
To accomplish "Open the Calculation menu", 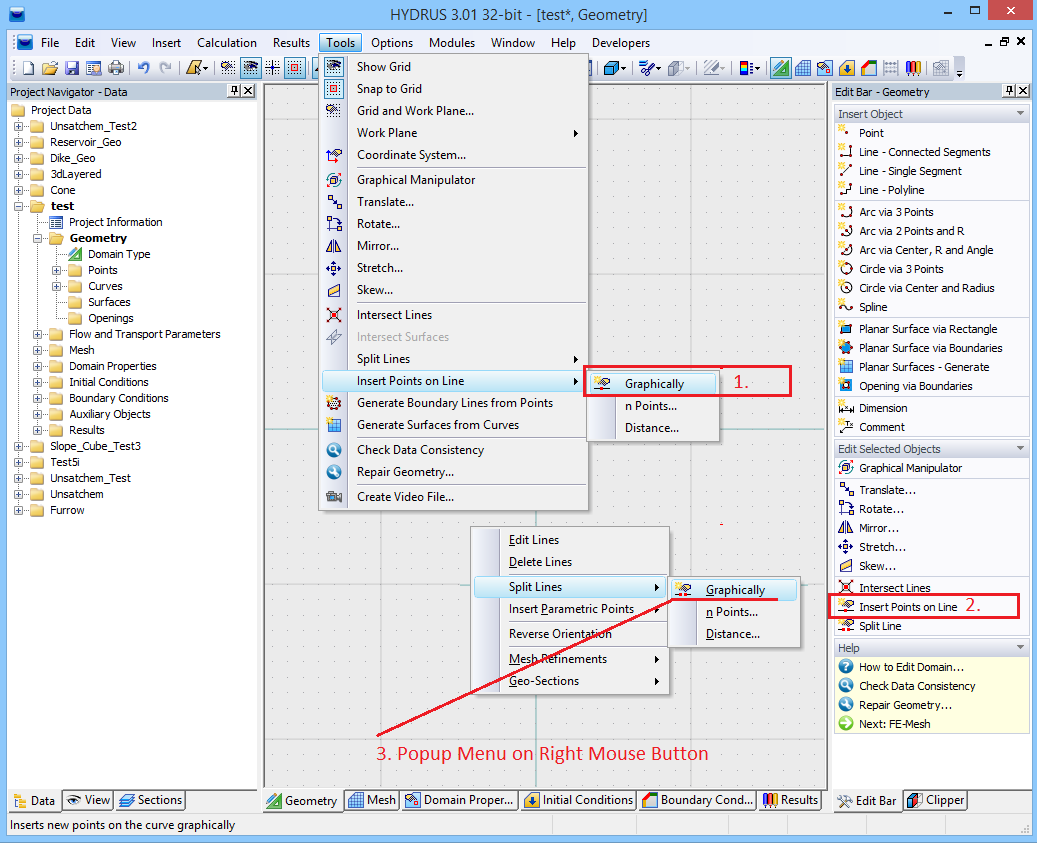I will 227,43.
